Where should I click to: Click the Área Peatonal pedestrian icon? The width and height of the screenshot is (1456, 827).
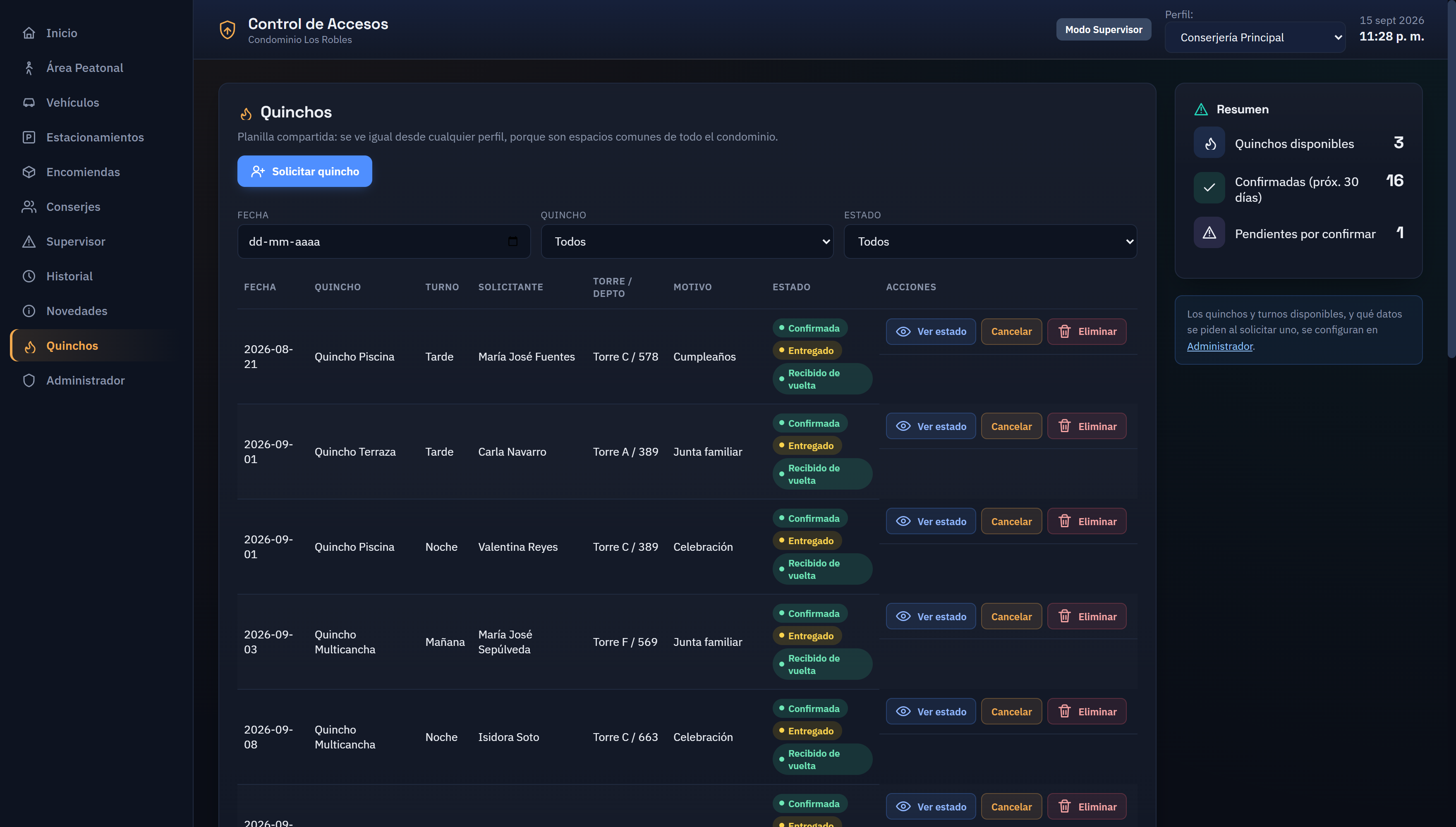click(x=29, y=67)
